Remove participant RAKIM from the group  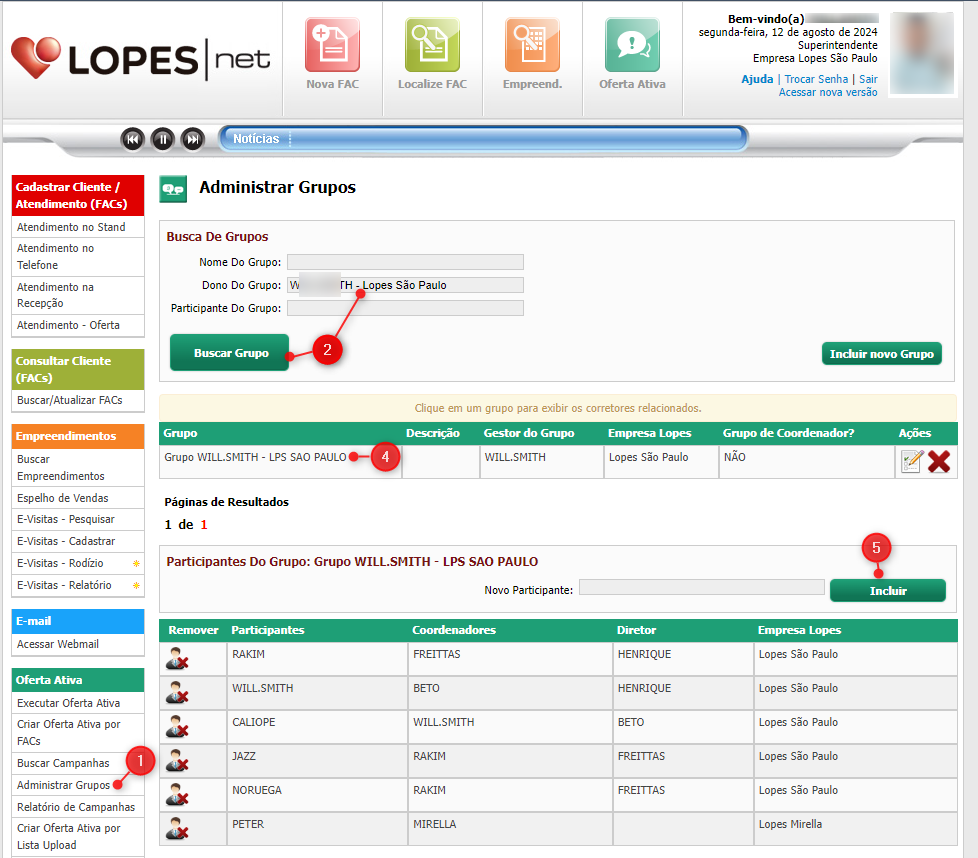pyautogui.click(x=178, y=659)
